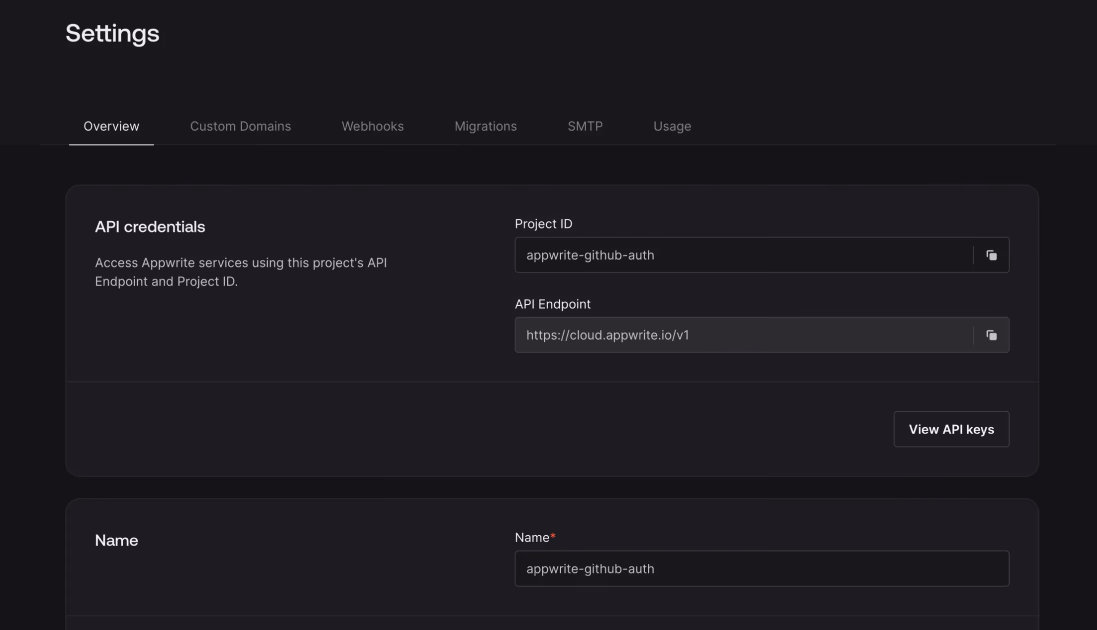Screen dimensions: 1097x630
Task: Click the Settings page heading
Action: (113, 34)
